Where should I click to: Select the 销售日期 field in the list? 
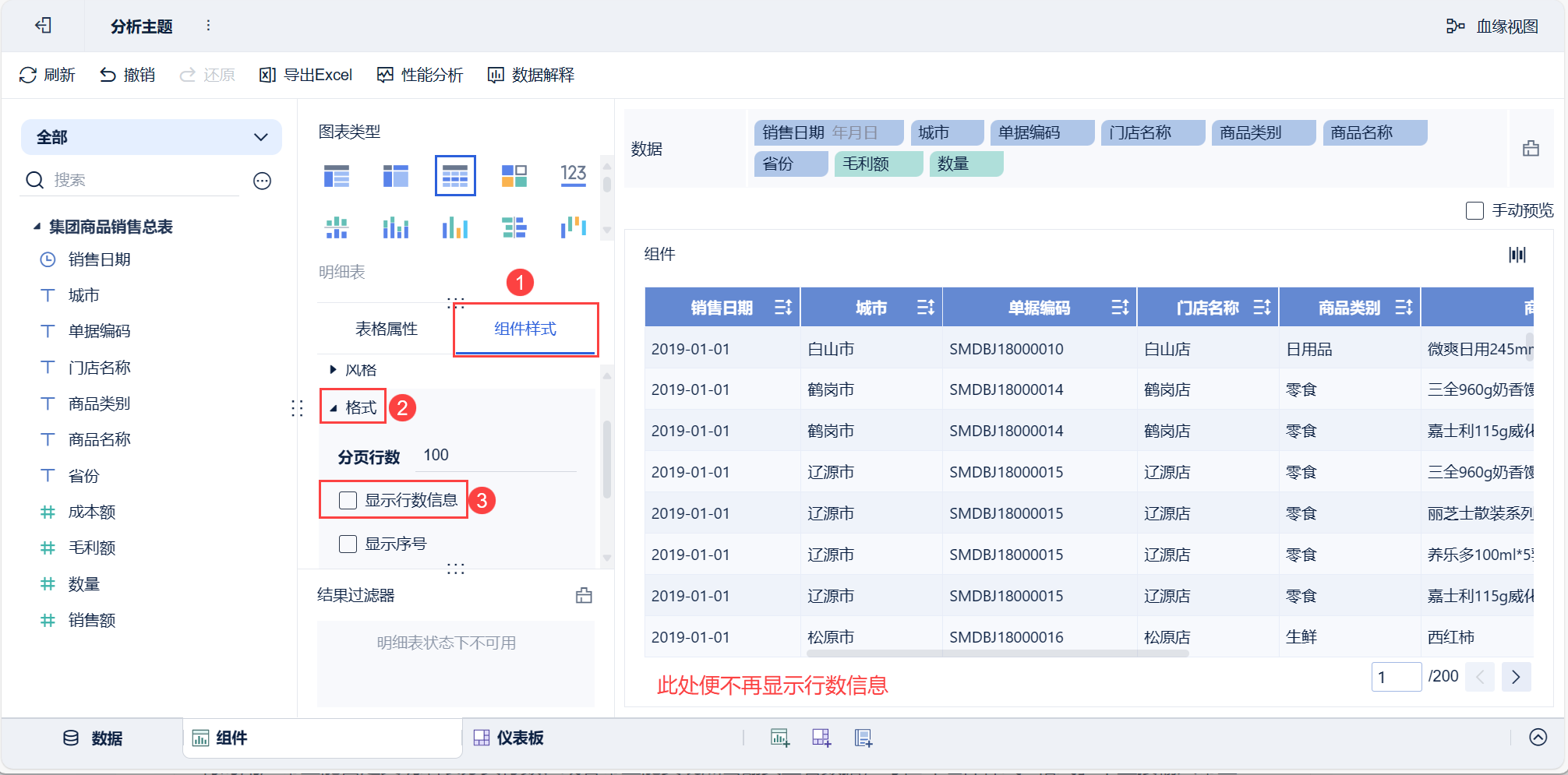tap(99, 259)
